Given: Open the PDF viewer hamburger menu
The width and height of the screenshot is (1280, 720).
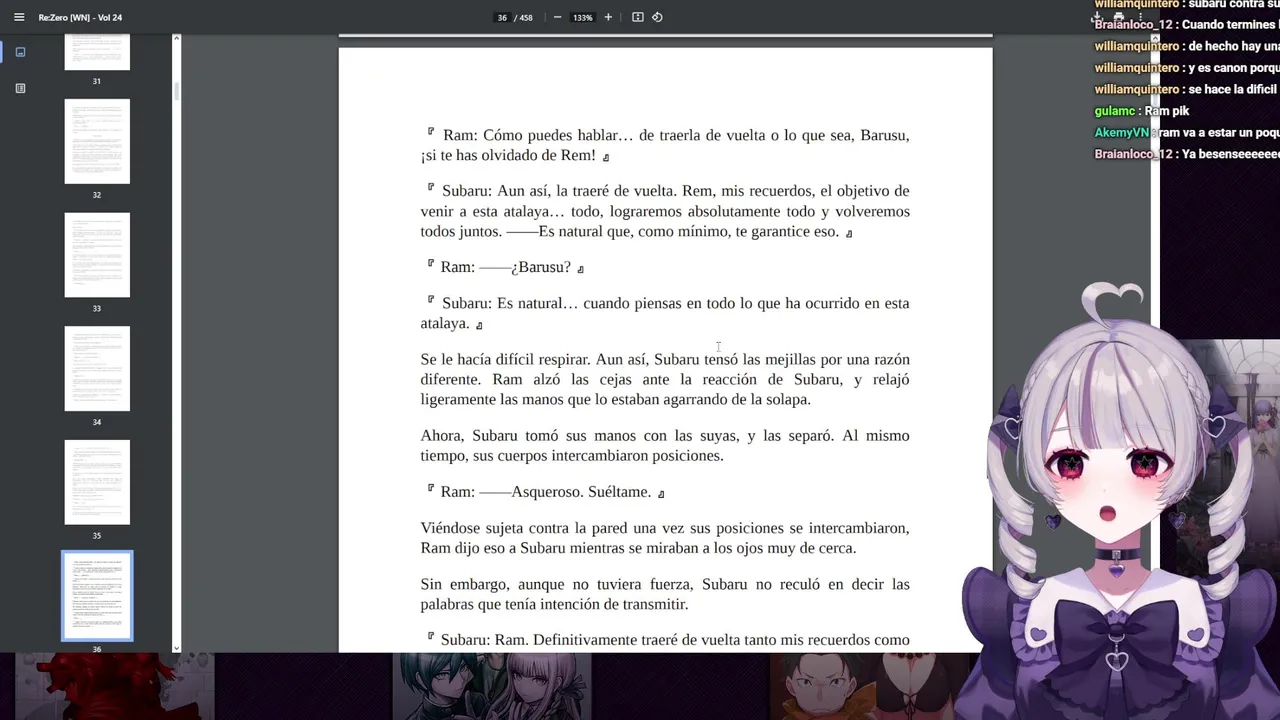Looking at the screenshot, I should point(19,17).
